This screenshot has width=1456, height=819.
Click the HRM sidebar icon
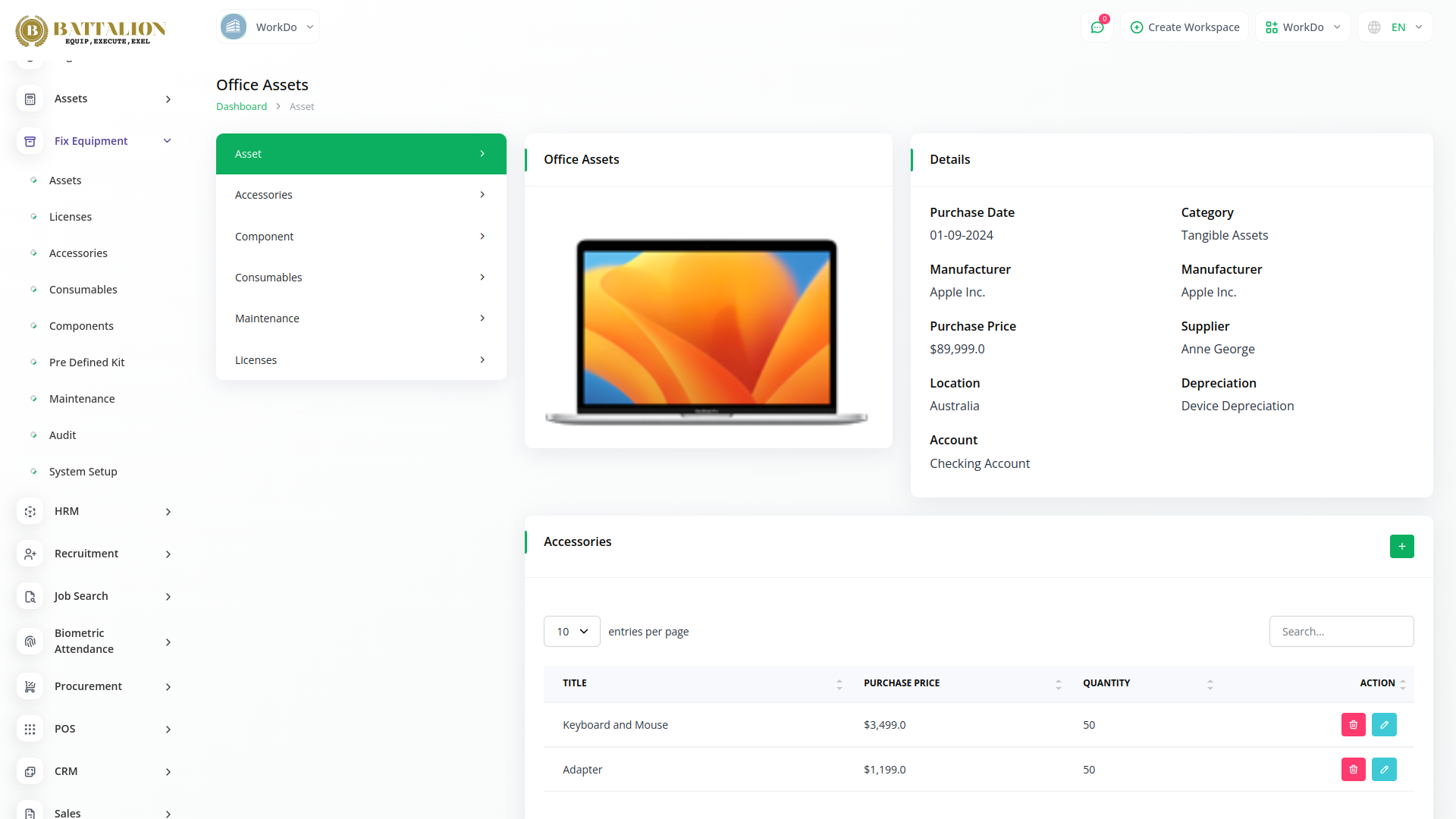(30, 512)
